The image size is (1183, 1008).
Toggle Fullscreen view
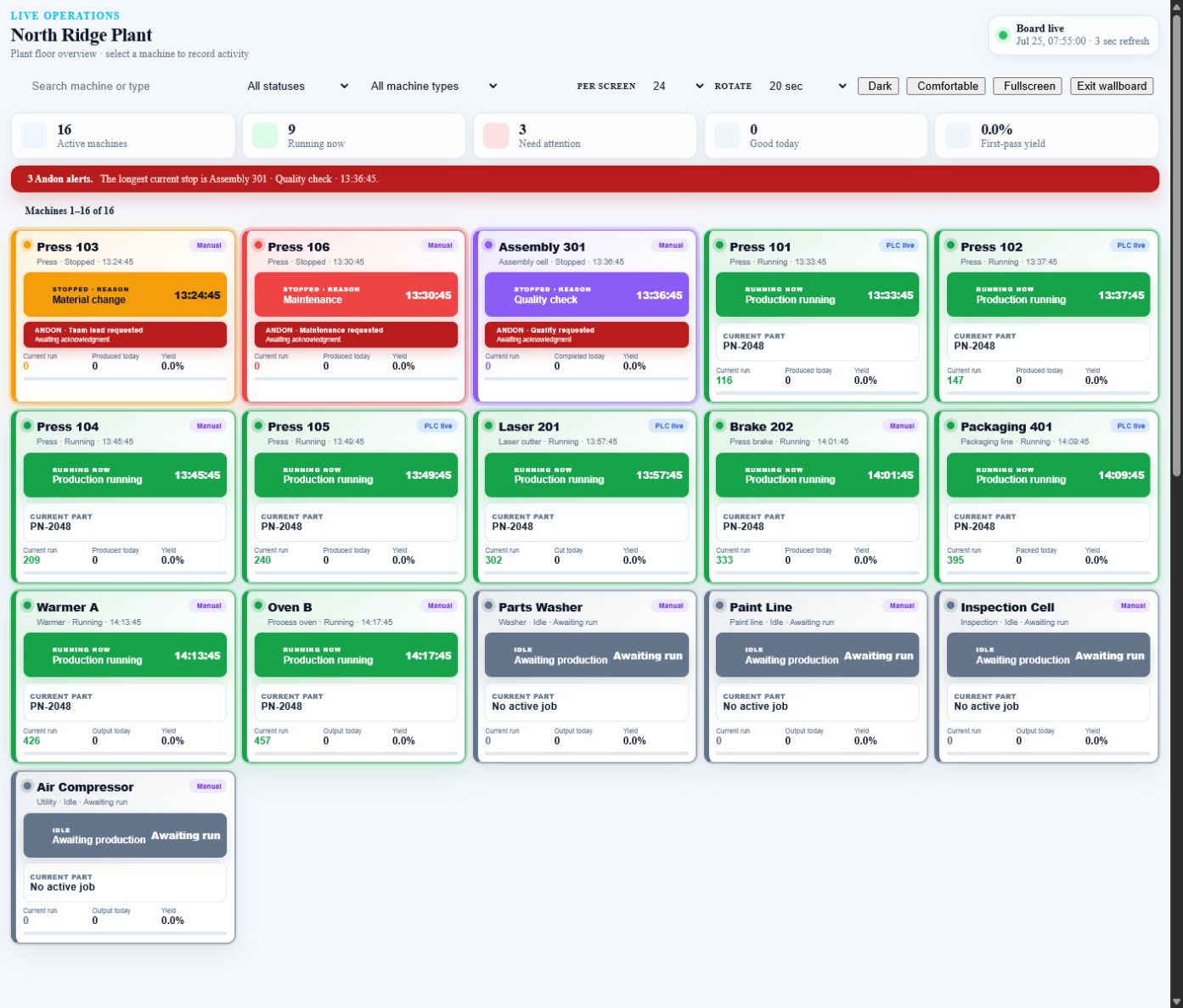click(x=1028, y=86)
